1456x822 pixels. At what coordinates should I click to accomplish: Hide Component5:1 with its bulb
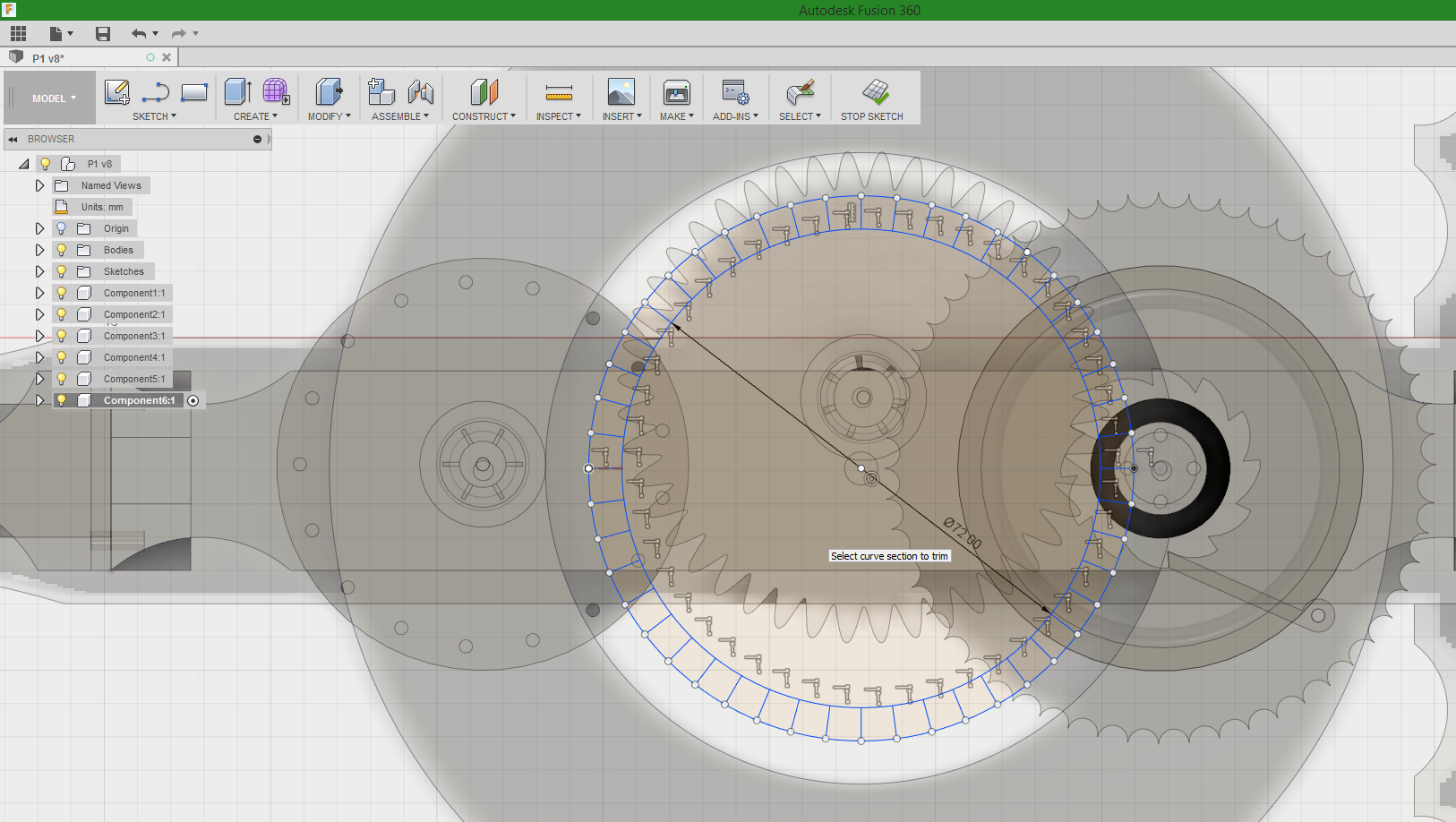pyautogui.click(x=61, y=379)
